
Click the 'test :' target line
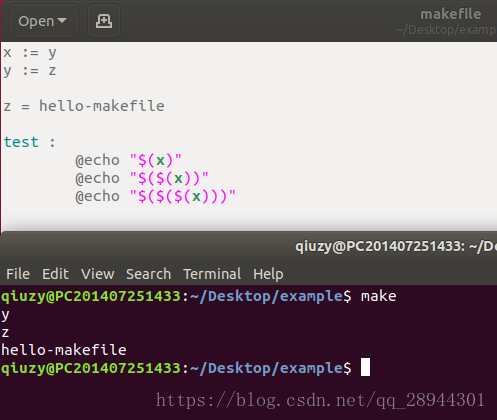pyautogui.click(x=30, y=142)
